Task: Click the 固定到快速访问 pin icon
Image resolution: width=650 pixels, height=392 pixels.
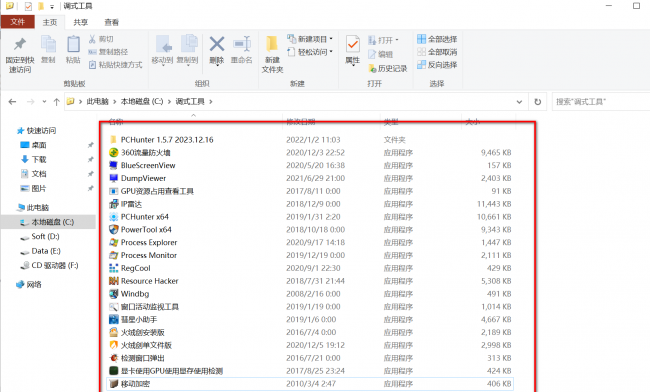Action: 19,44
